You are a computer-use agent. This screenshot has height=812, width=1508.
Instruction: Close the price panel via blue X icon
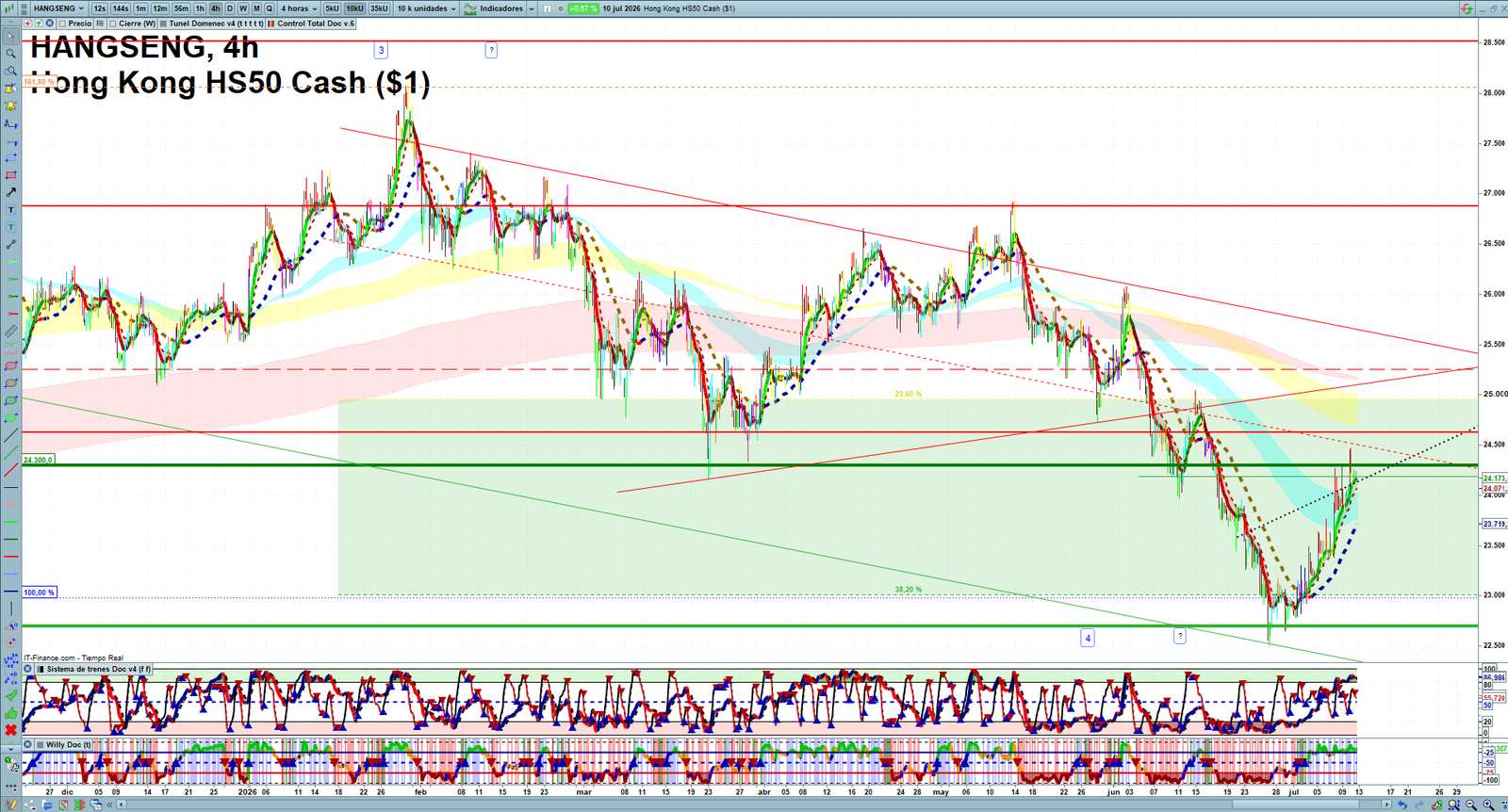pos(49,24)
